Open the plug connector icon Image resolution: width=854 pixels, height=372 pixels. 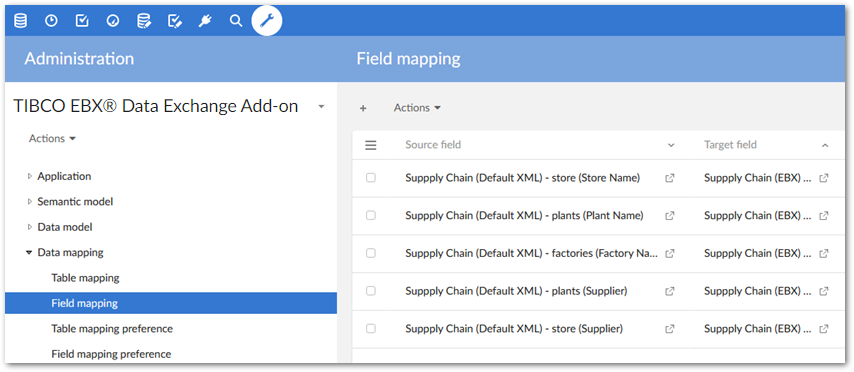(x=205, y=21)
